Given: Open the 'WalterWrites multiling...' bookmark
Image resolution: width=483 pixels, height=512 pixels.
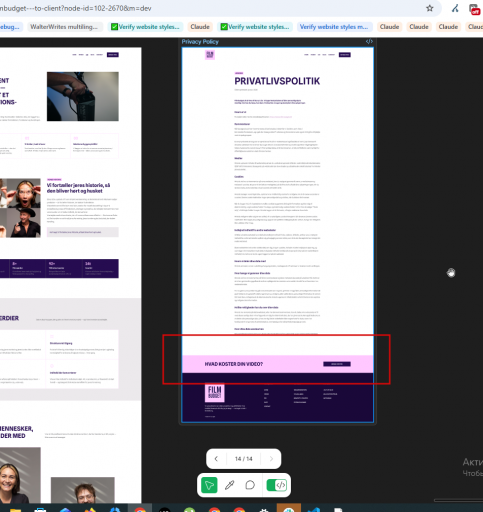Looking at the screenshot, I should [x=64, y=27].
